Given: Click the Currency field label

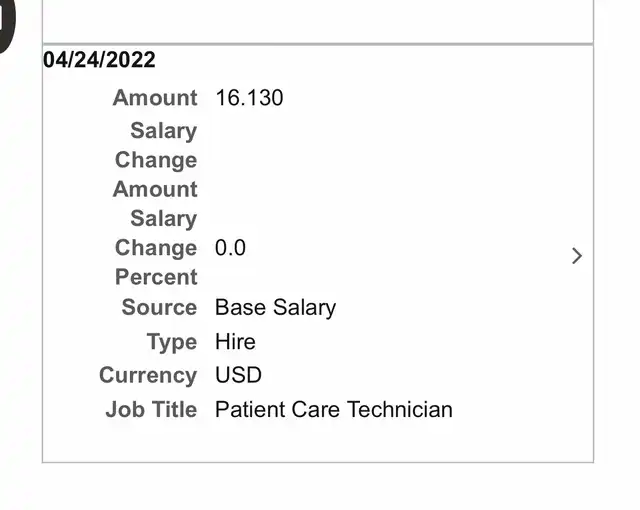Looking at the screenshot, I should (x=148, y=376).
